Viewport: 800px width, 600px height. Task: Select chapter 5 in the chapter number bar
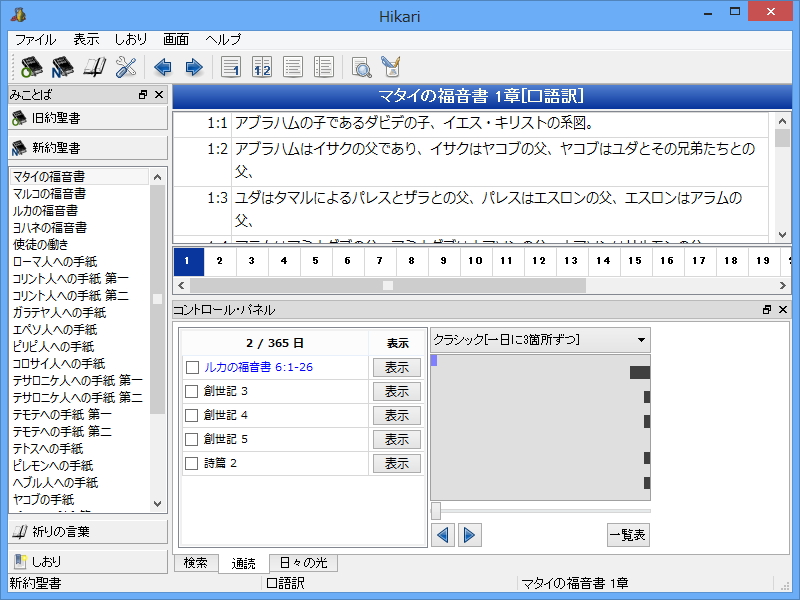point(315,260)
